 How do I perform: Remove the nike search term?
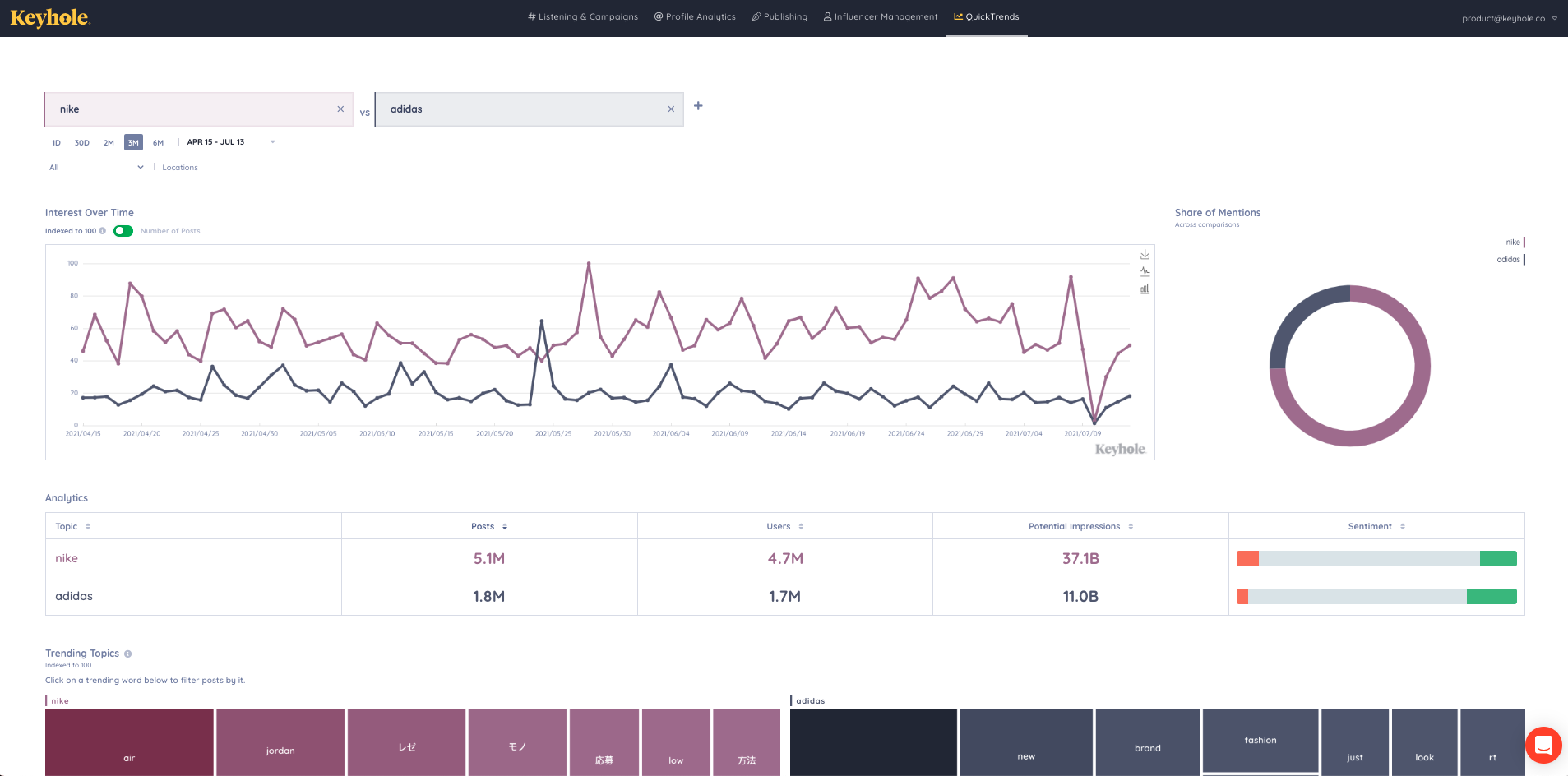[x=340, y=109]
